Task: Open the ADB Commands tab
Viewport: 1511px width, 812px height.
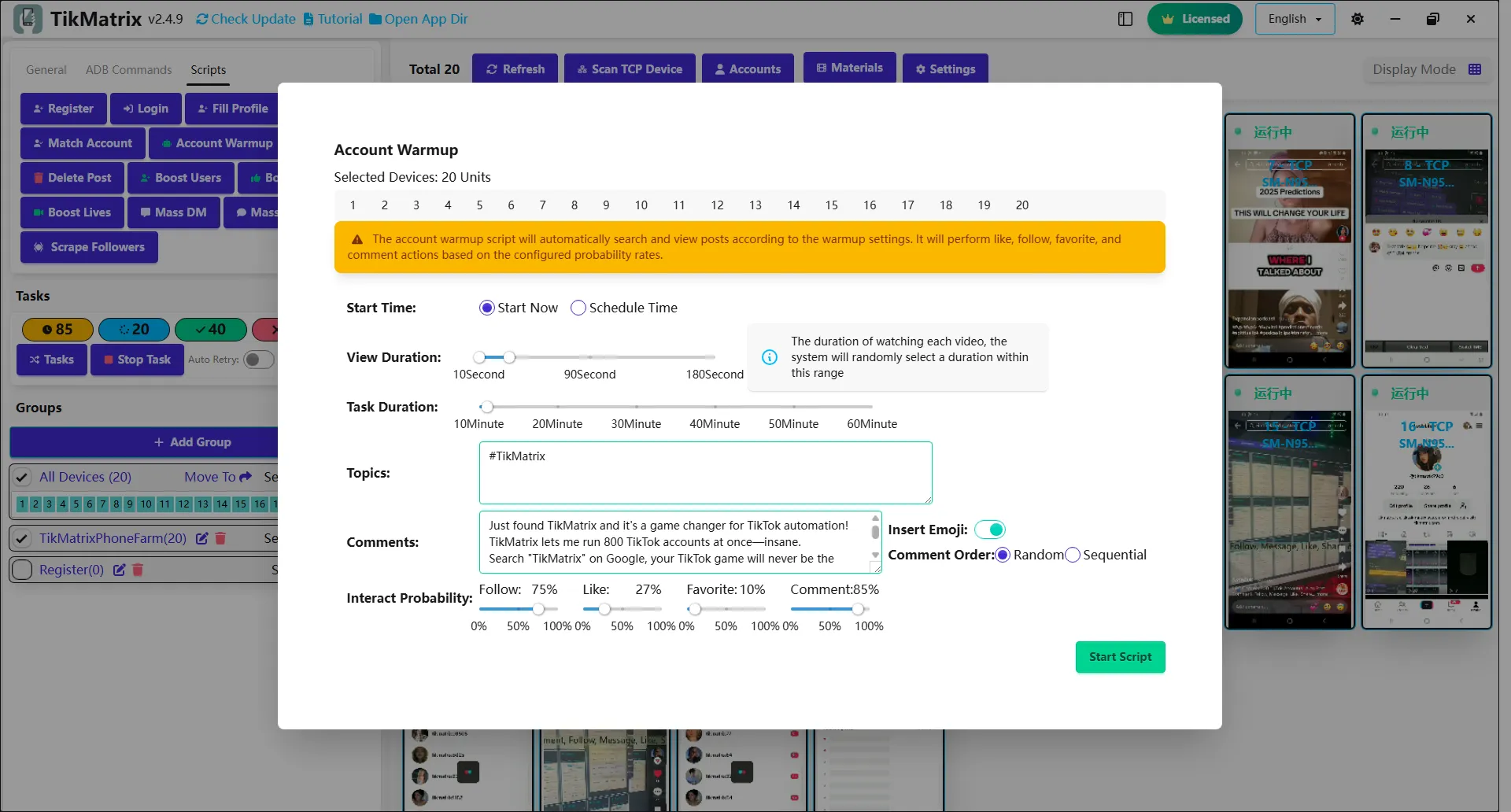Action: point(128,70)
